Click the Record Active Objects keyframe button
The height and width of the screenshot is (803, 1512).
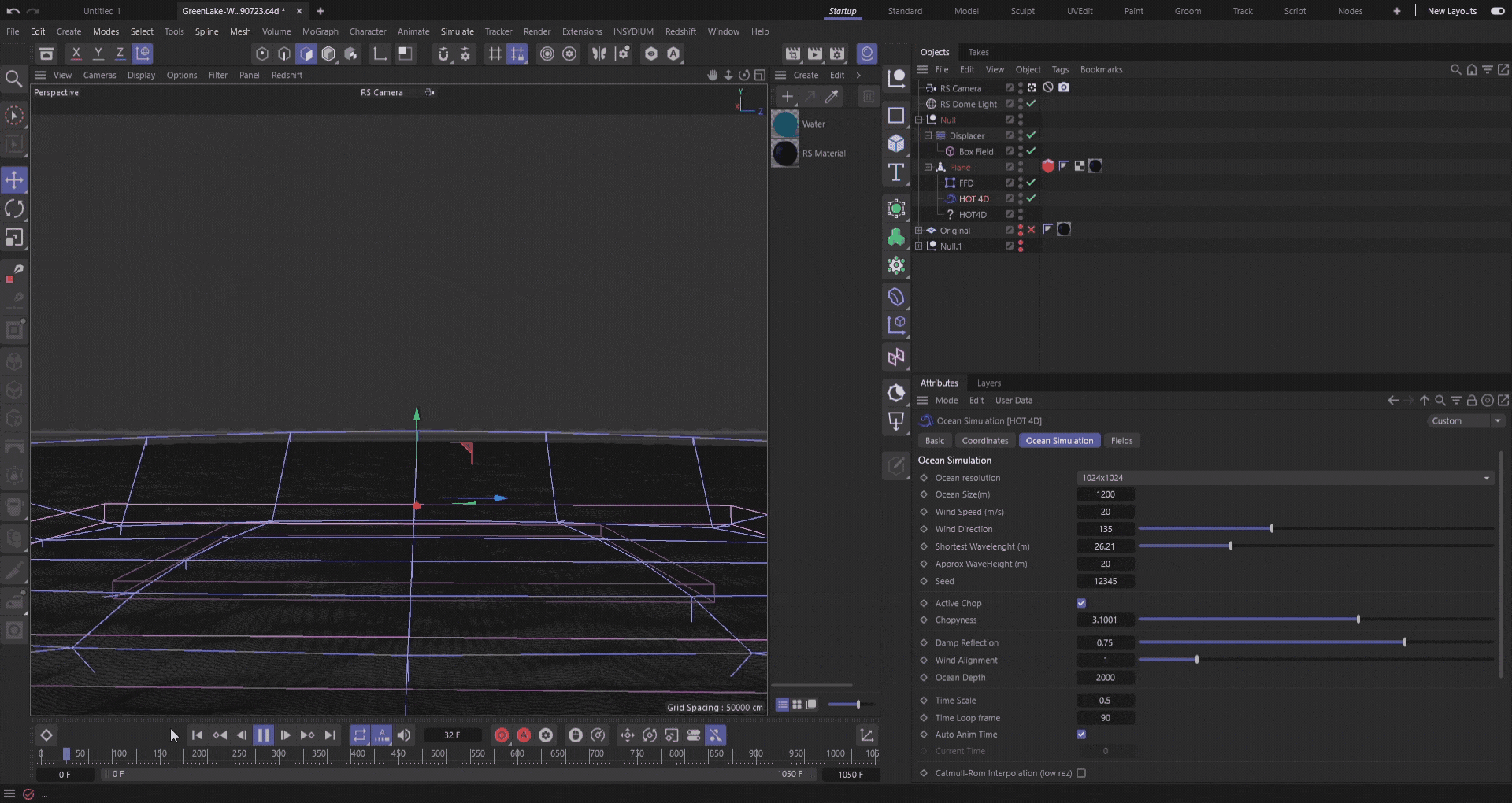[502, 735]
